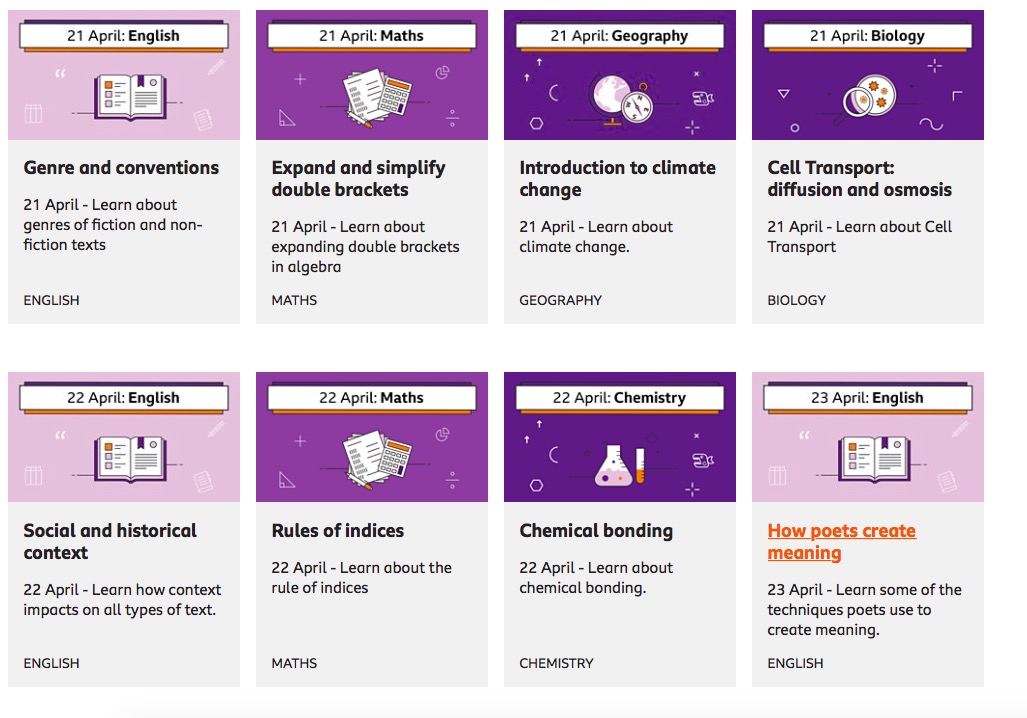Open the 'Genre and conventions' lesson
This screenshot has height=718, width=1027.
pyautogui.click(x=121, y=168)
